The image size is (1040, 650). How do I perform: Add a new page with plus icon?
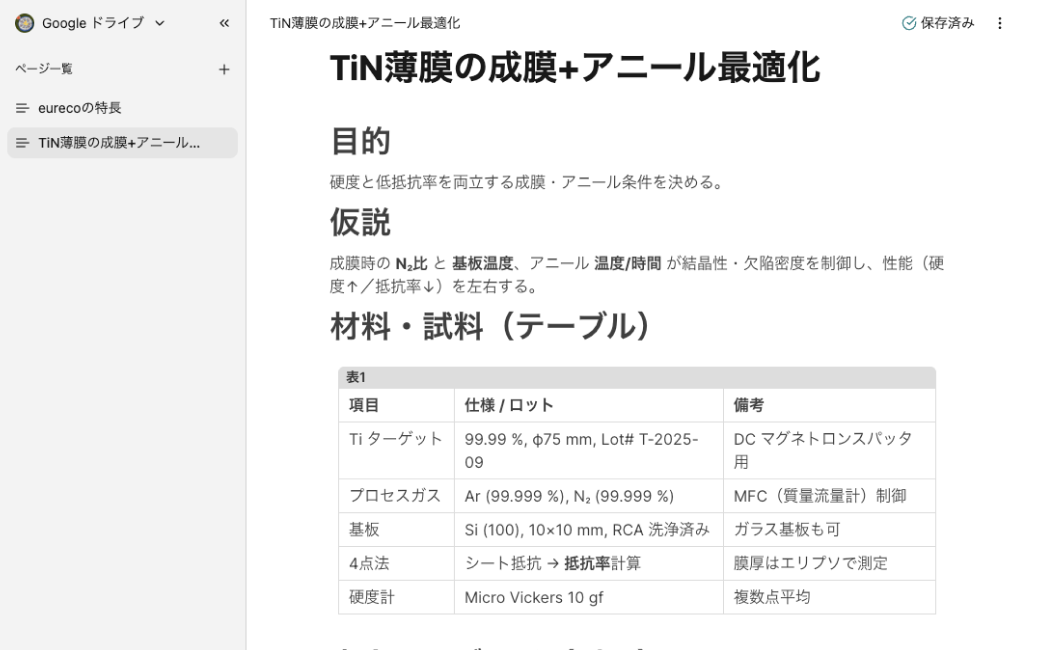(x=224, y=69)
